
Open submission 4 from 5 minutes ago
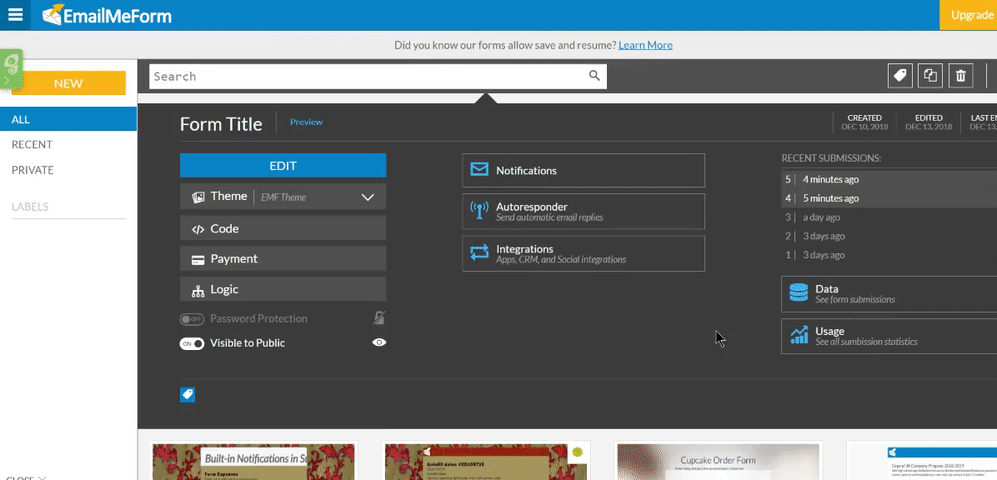tap(889, 198)
